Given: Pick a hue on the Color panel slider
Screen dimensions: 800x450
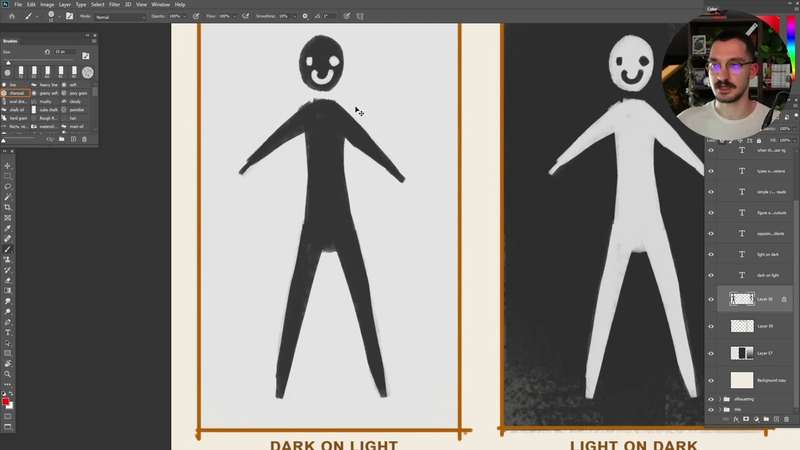Looking at the screenshot, I should tap(791, 48).
